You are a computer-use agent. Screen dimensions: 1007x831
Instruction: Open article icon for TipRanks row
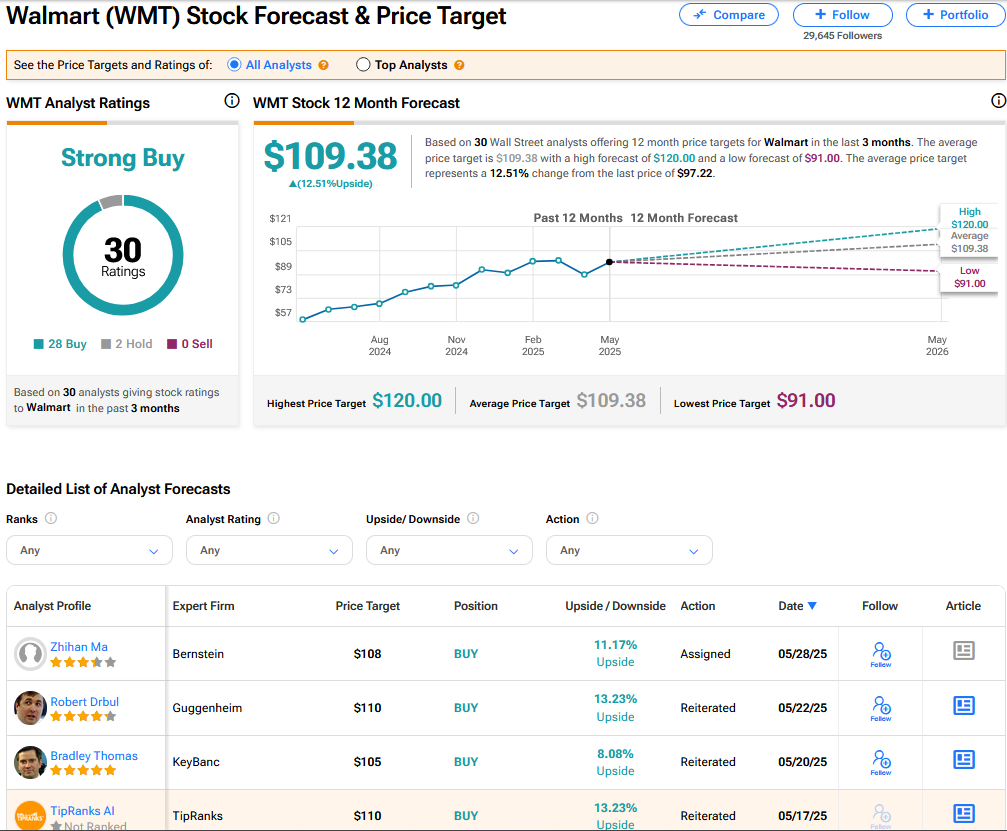tap(963, 814)
